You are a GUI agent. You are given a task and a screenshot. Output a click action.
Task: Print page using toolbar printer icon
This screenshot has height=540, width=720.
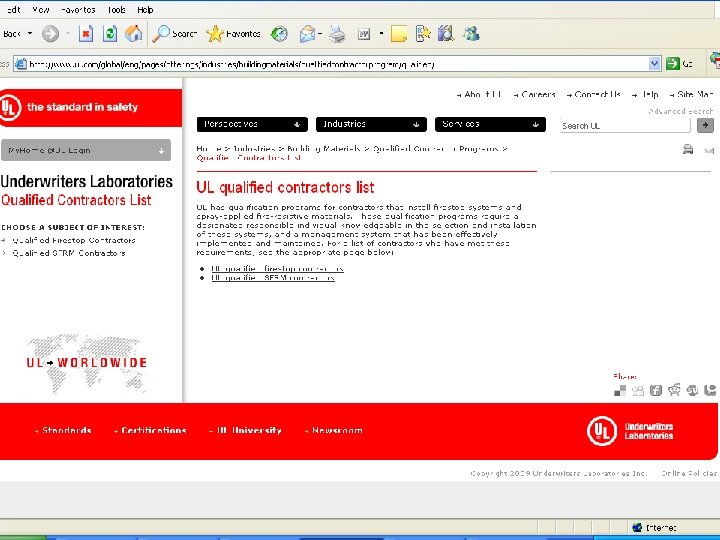[337, 34]
